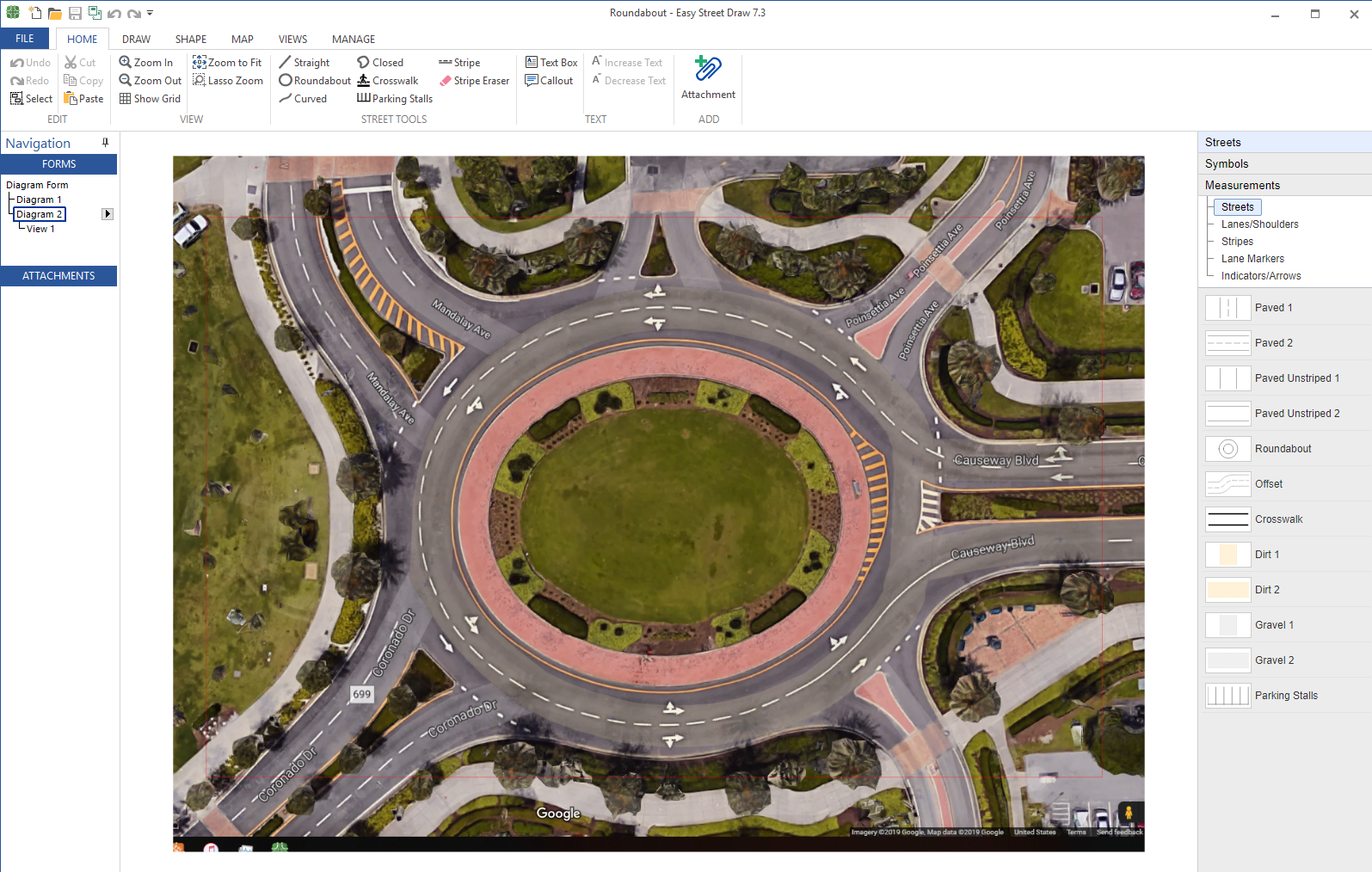Select the Closed street tool
The height and width of the screenshot is (872, 1372).
coord(380,63)
